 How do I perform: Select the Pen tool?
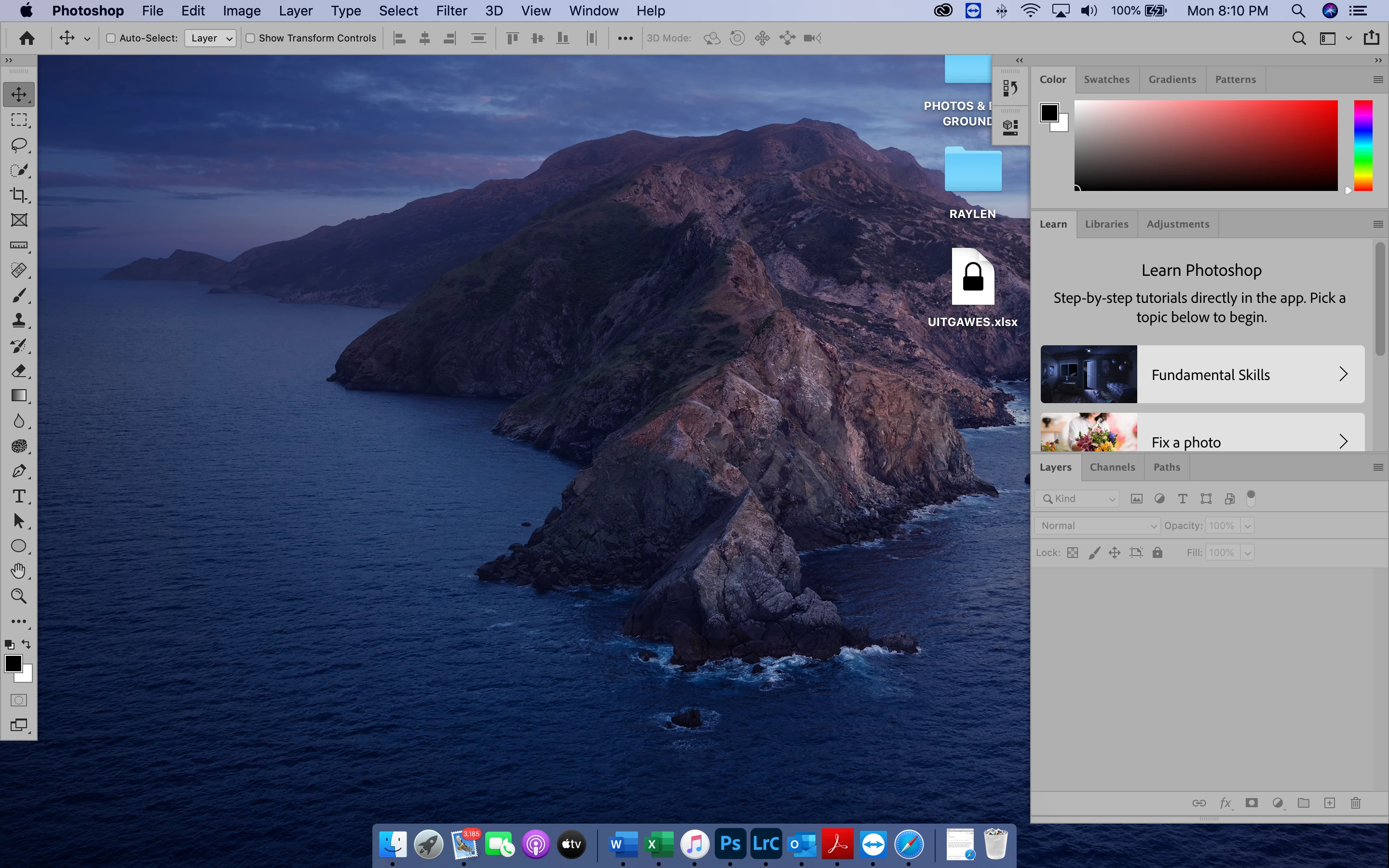pos(19,471)
